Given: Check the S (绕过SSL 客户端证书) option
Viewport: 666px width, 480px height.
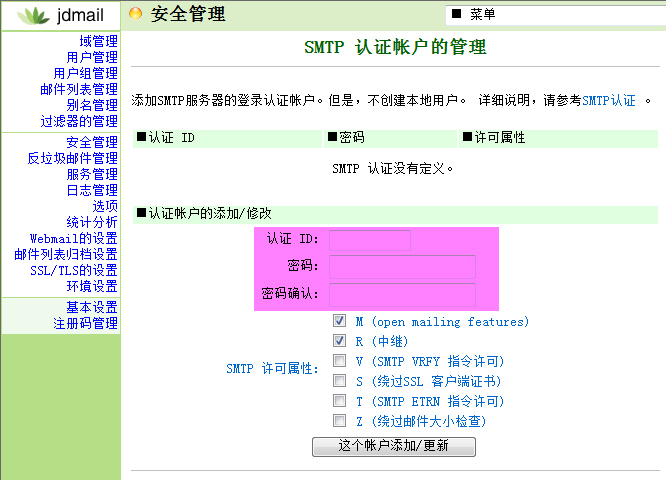Looking at the screenshot, I should 340,381.
